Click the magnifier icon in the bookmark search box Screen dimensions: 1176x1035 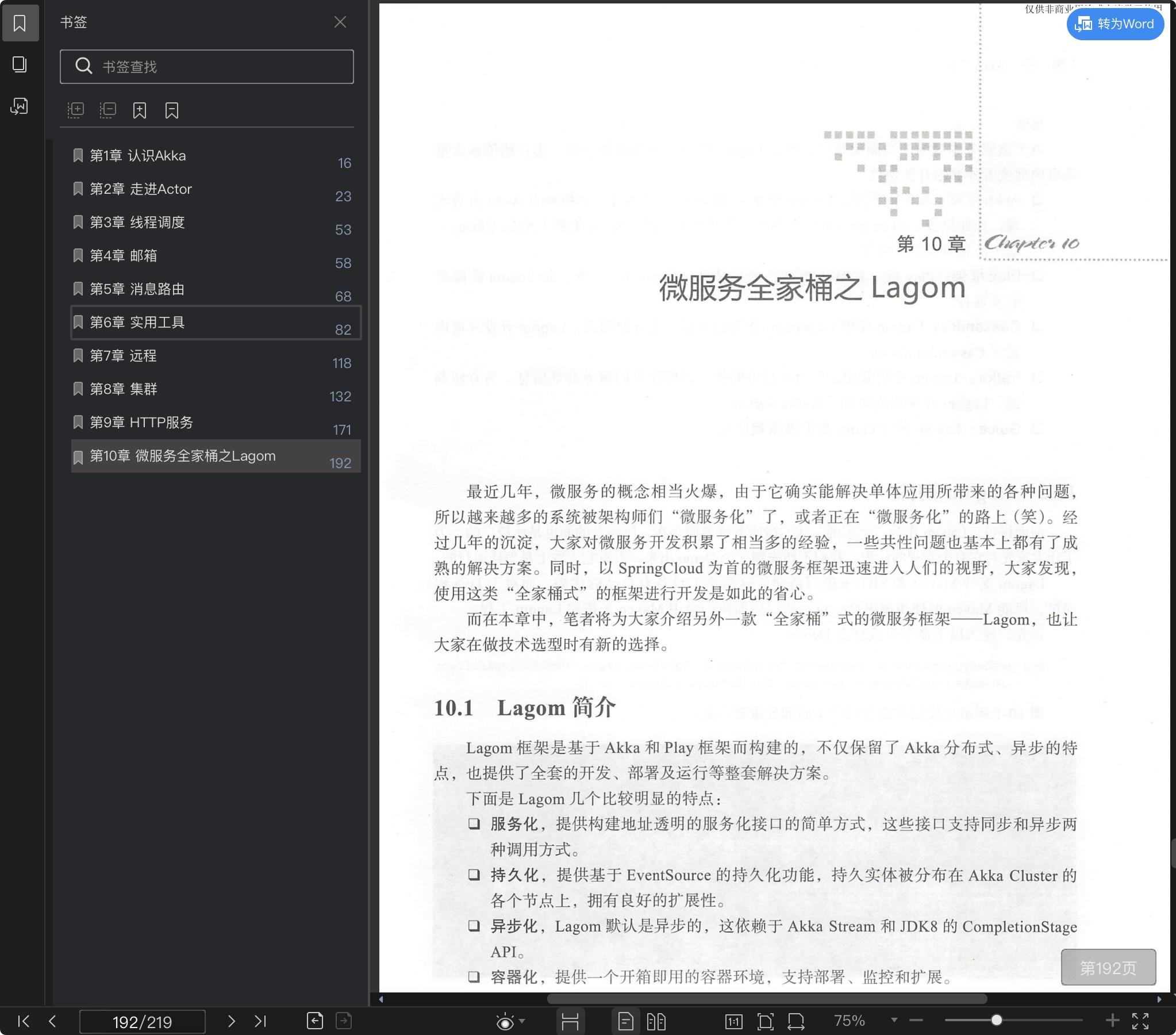point(84,66)
